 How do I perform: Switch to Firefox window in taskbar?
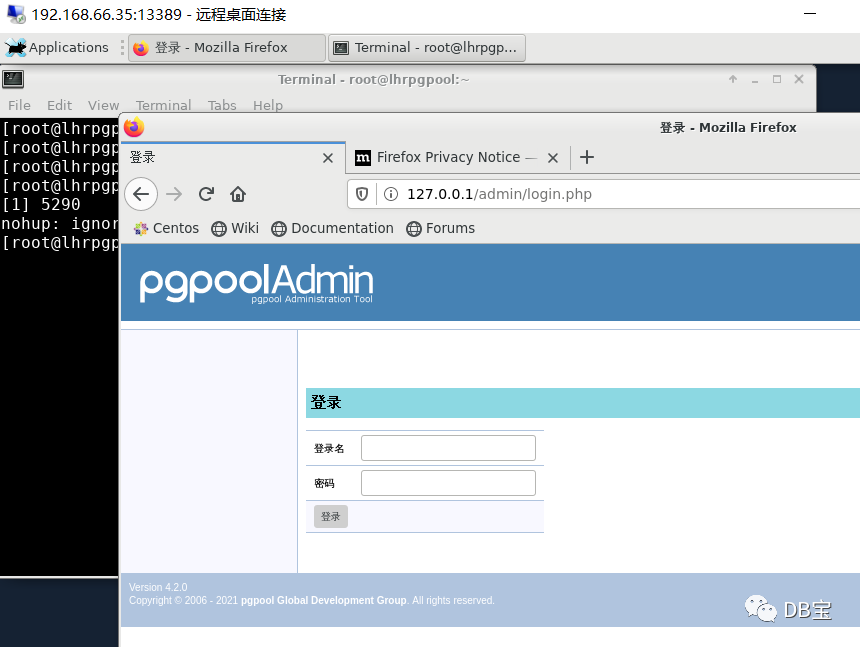[x=227, y=48]
